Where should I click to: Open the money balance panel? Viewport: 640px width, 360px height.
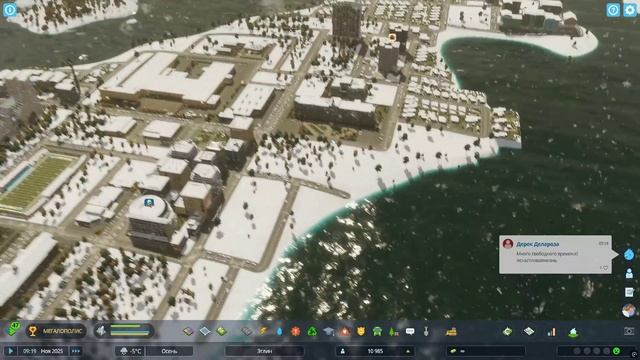(x=486, y=351)
